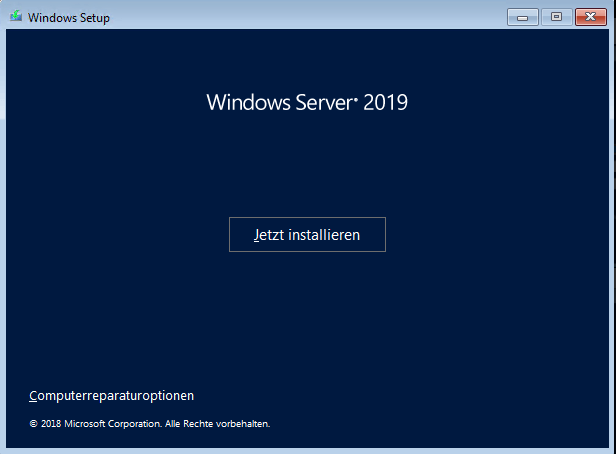Open Computerreparaturoptionen link
This screenshot has height=454, width=616.
pos(112,395)
